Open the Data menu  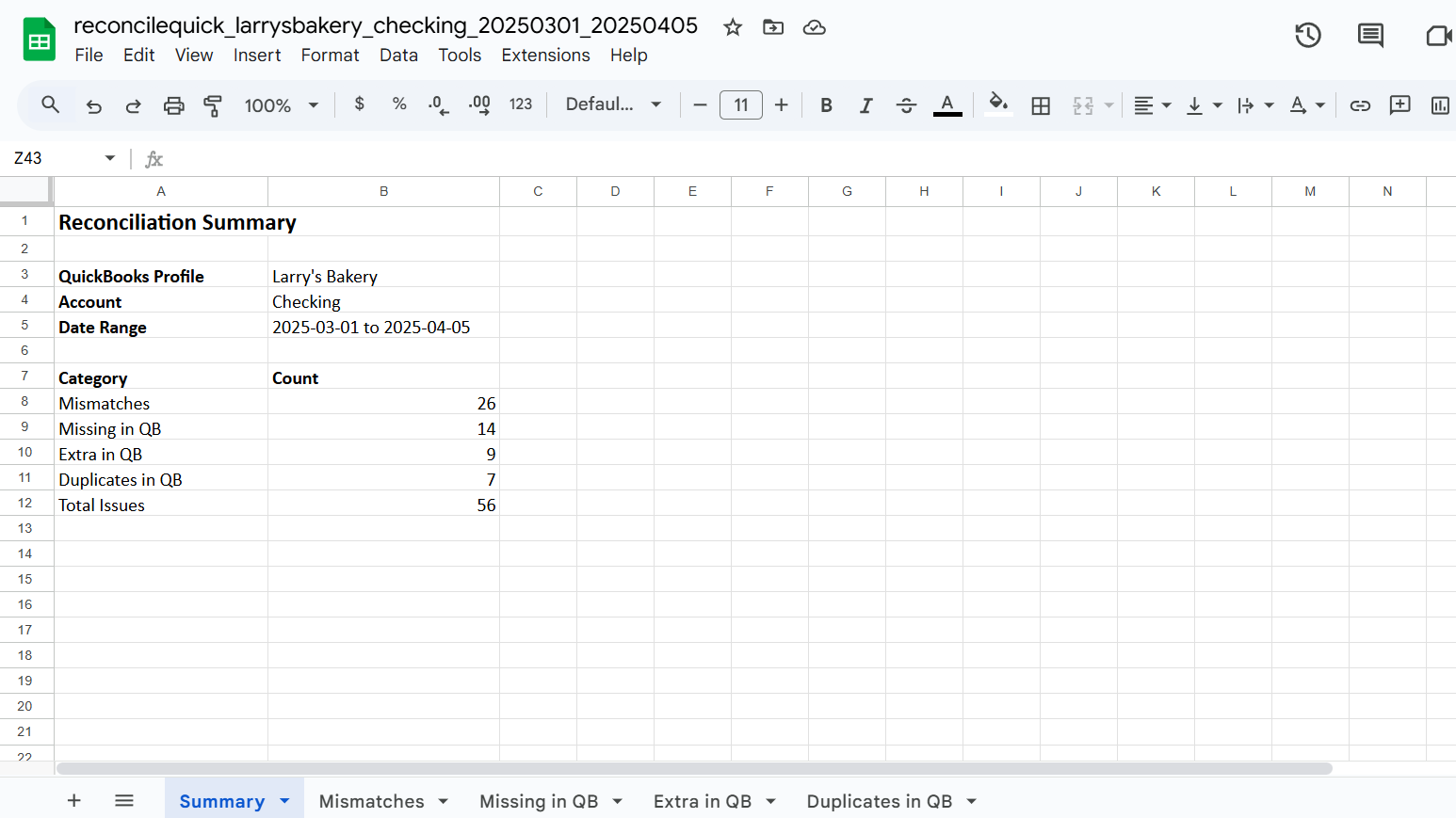[398, 56]
